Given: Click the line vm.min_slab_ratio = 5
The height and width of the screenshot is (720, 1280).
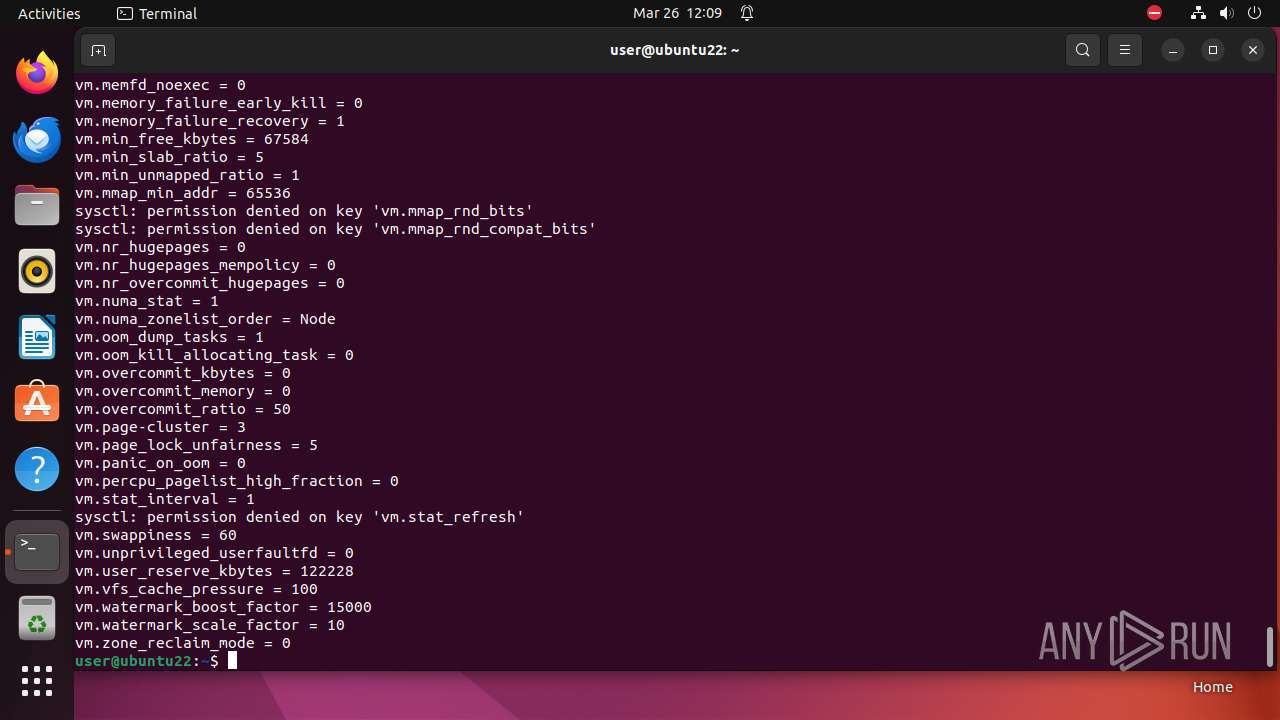Looking at the screenshot, I should pos(169,157).
